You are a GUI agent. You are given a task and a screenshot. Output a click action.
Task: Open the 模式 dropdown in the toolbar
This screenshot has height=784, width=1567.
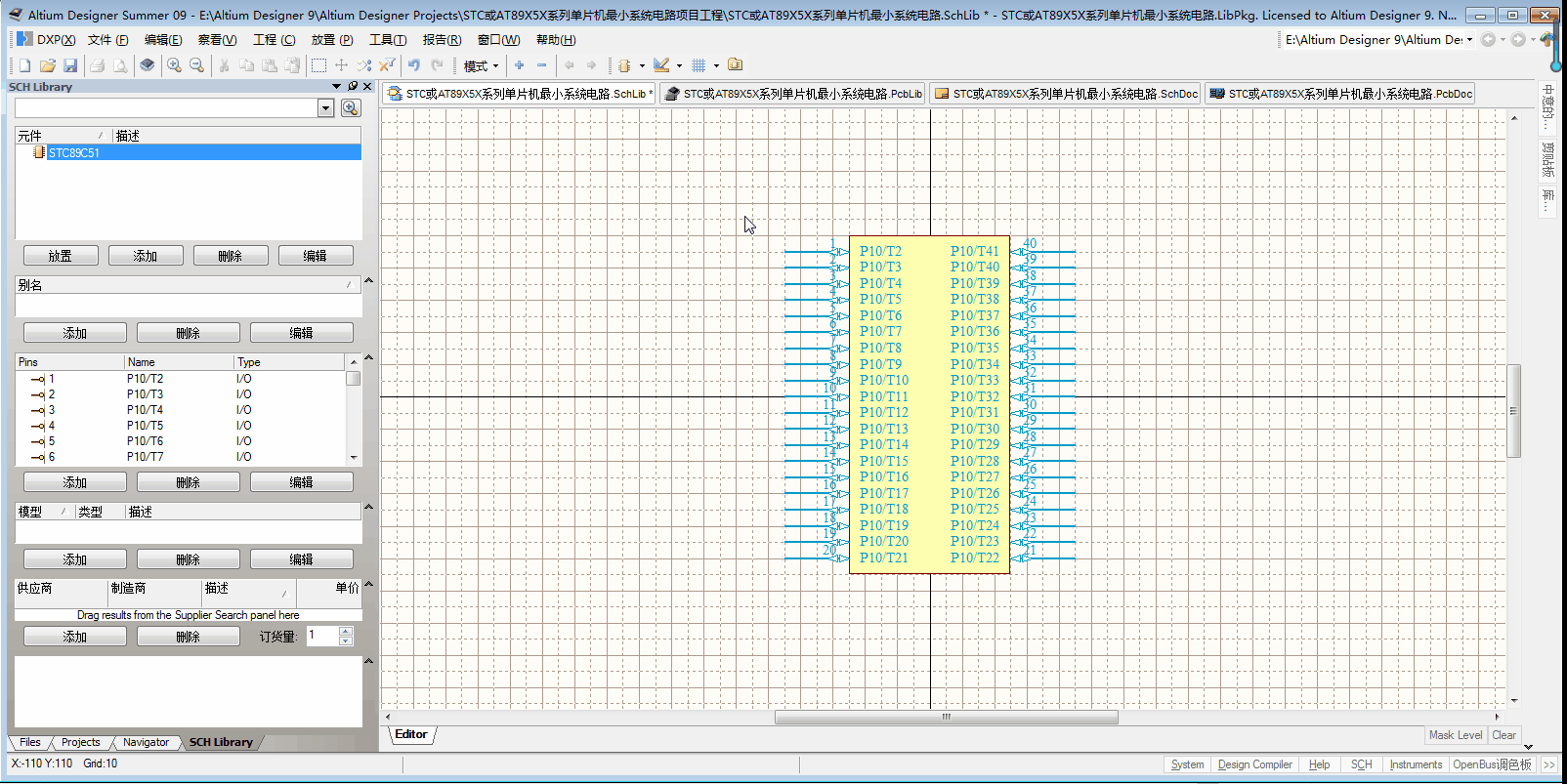coord(481,65)
